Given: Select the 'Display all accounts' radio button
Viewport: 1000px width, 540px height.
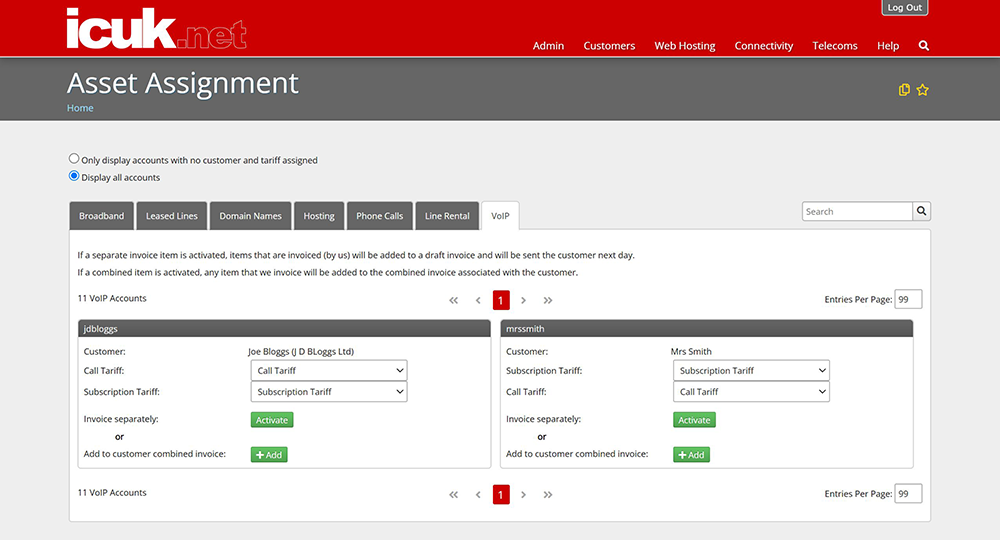Looking at the screenshot, I should pyautogui.click(x=74, y=176).
